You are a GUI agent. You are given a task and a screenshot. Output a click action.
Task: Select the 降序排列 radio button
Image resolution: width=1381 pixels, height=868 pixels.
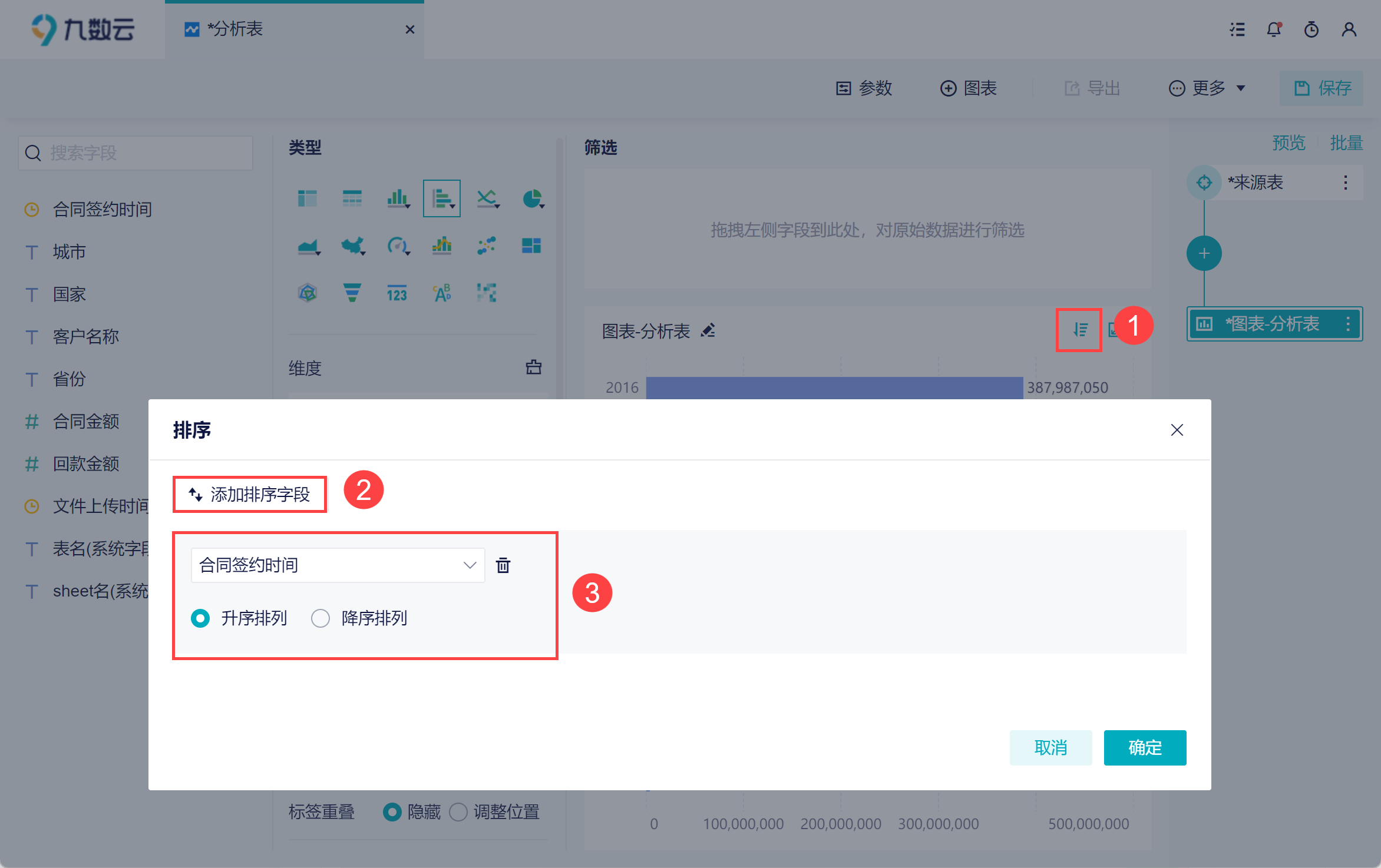pyautogui.click(x=321, y=618)
